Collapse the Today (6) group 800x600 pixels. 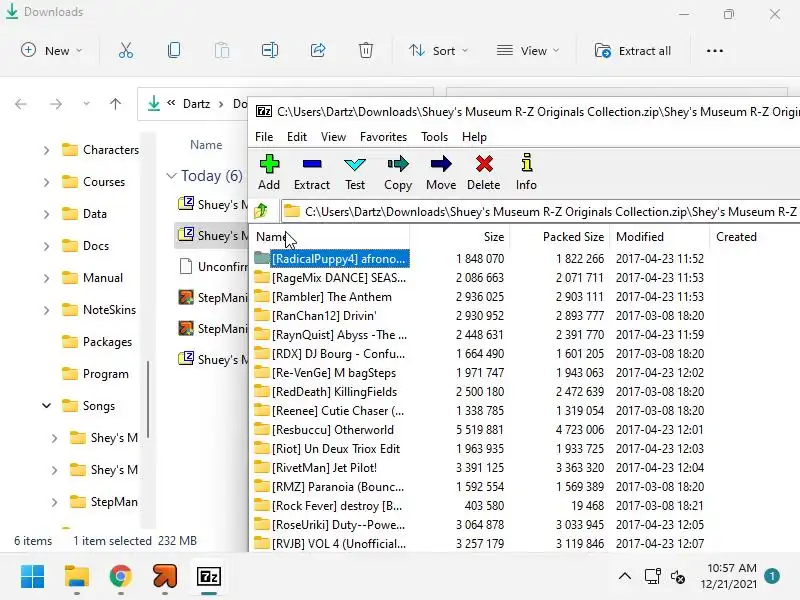(x=171, y=176)
